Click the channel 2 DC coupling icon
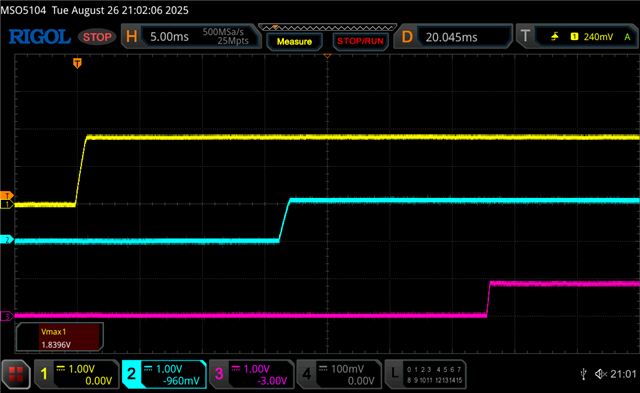Viewport: 640px width, 393px height. tap(148, 369)
